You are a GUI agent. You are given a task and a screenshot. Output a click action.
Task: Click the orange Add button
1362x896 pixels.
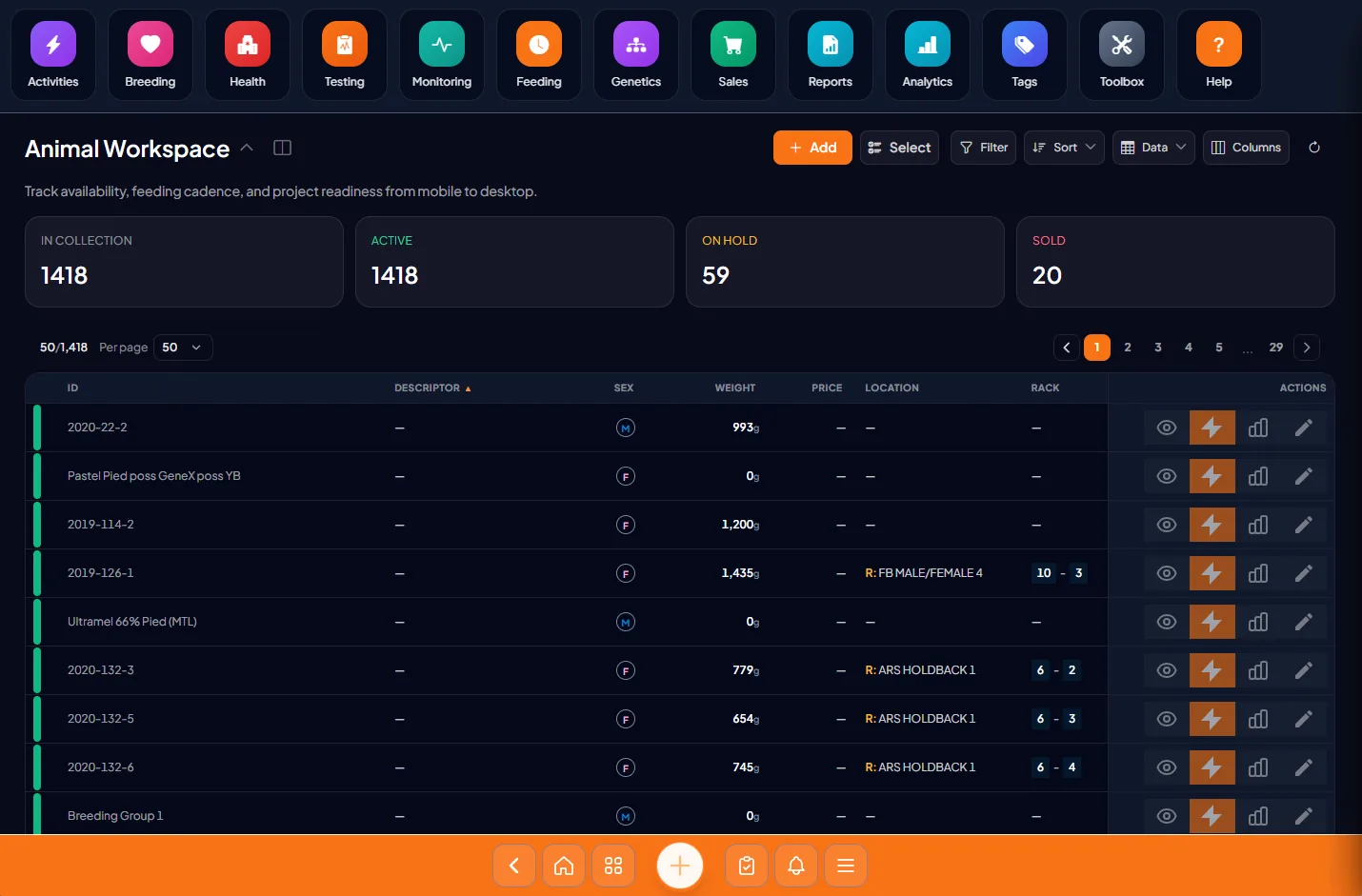point(812,148)
